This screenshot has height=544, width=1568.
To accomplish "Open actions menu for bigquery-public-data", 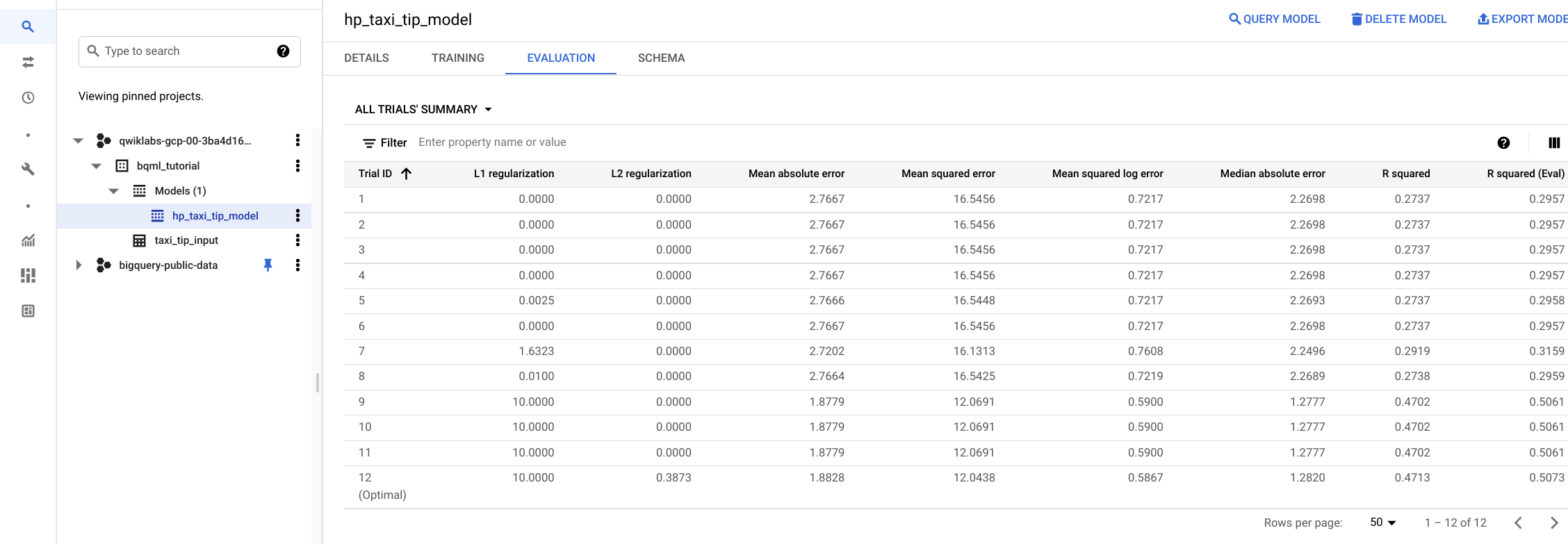I will pos(297,265).
